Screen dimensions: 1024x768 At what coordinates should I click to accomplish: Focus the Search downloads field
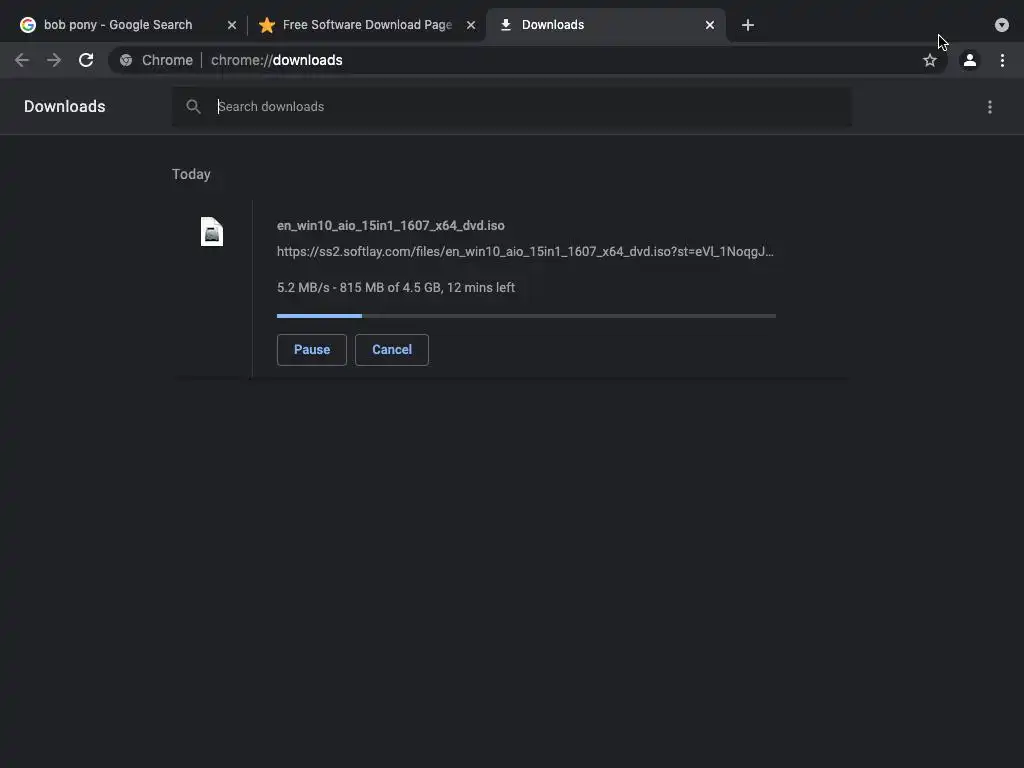click(x=530, y=107)
